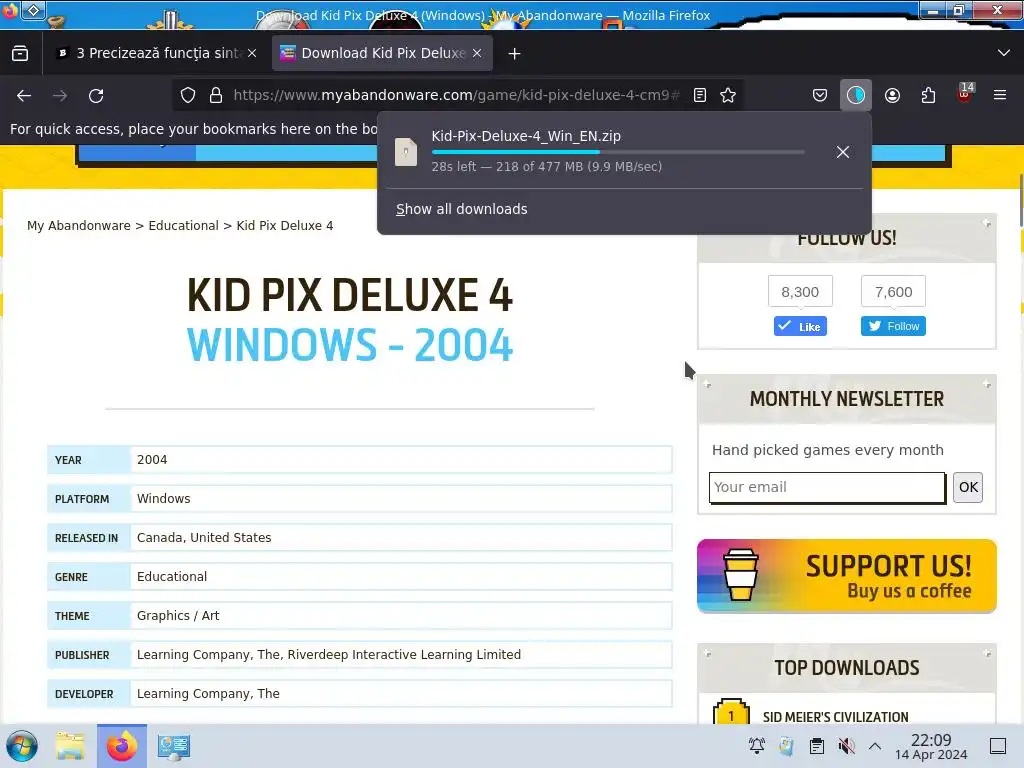Open file manager from taskbar

tap(70, 746)
